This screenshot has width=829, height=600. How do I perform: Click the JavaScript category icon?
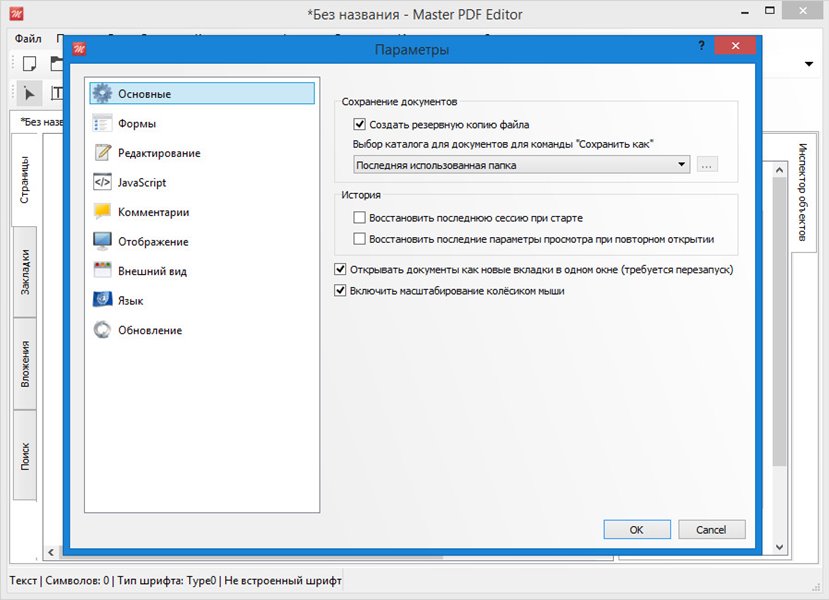point(102,183)
